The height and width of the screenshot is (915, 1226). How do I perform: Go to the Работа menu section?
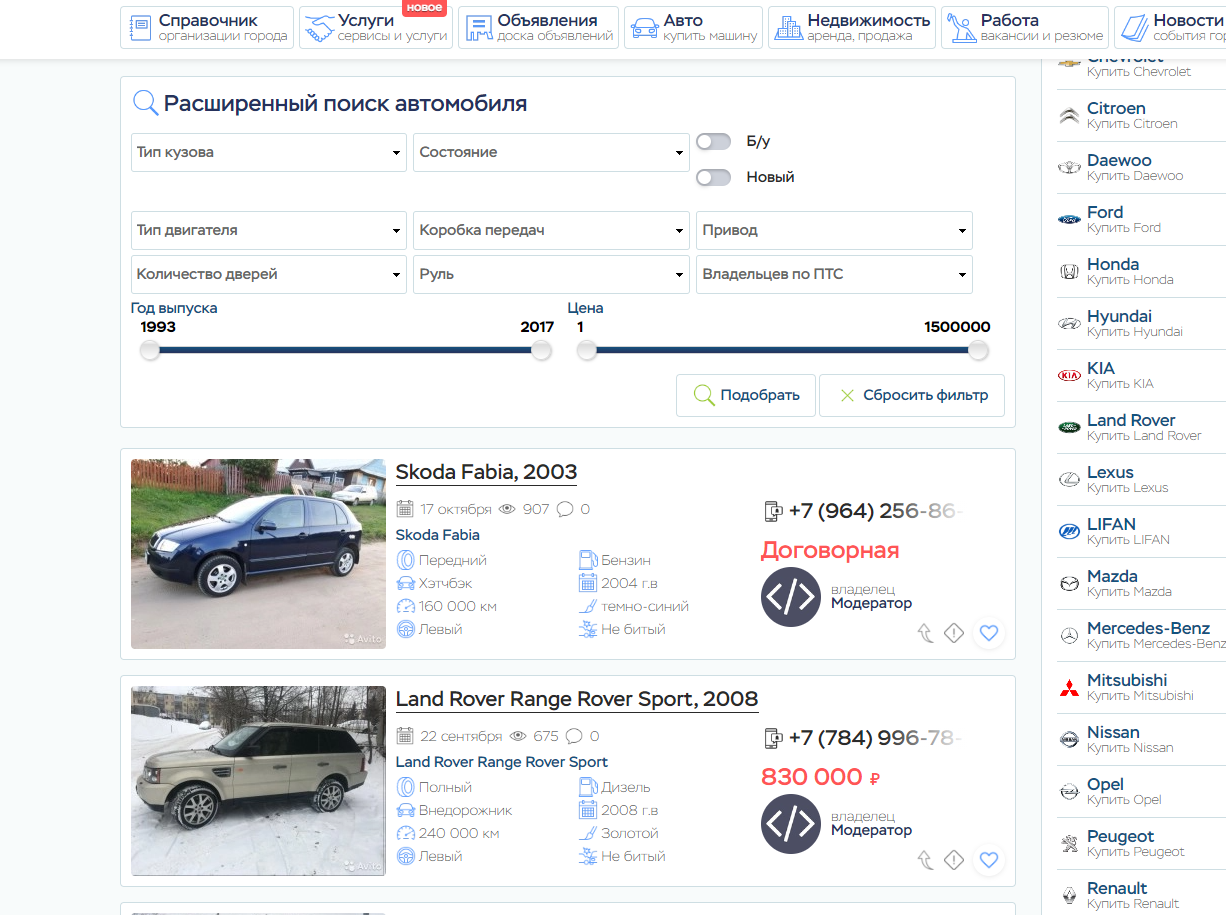pos(1025,28)
